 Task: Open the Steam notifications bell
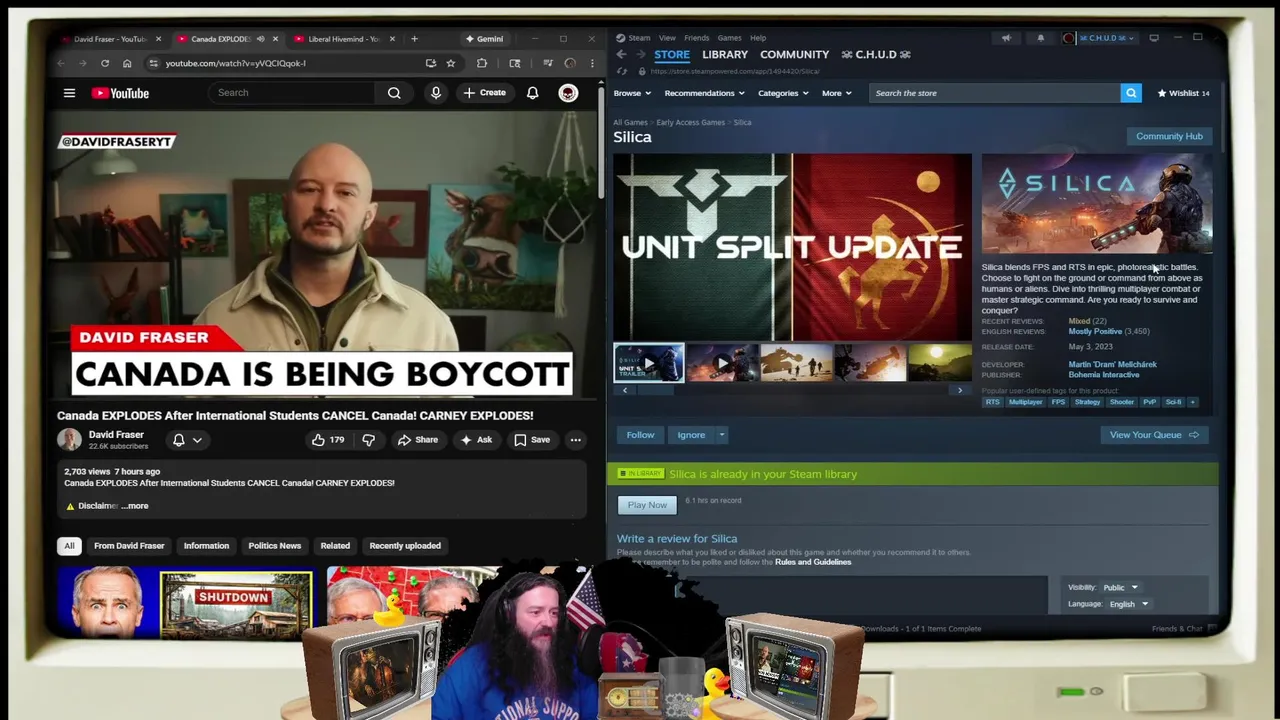tap(1040, 38)
